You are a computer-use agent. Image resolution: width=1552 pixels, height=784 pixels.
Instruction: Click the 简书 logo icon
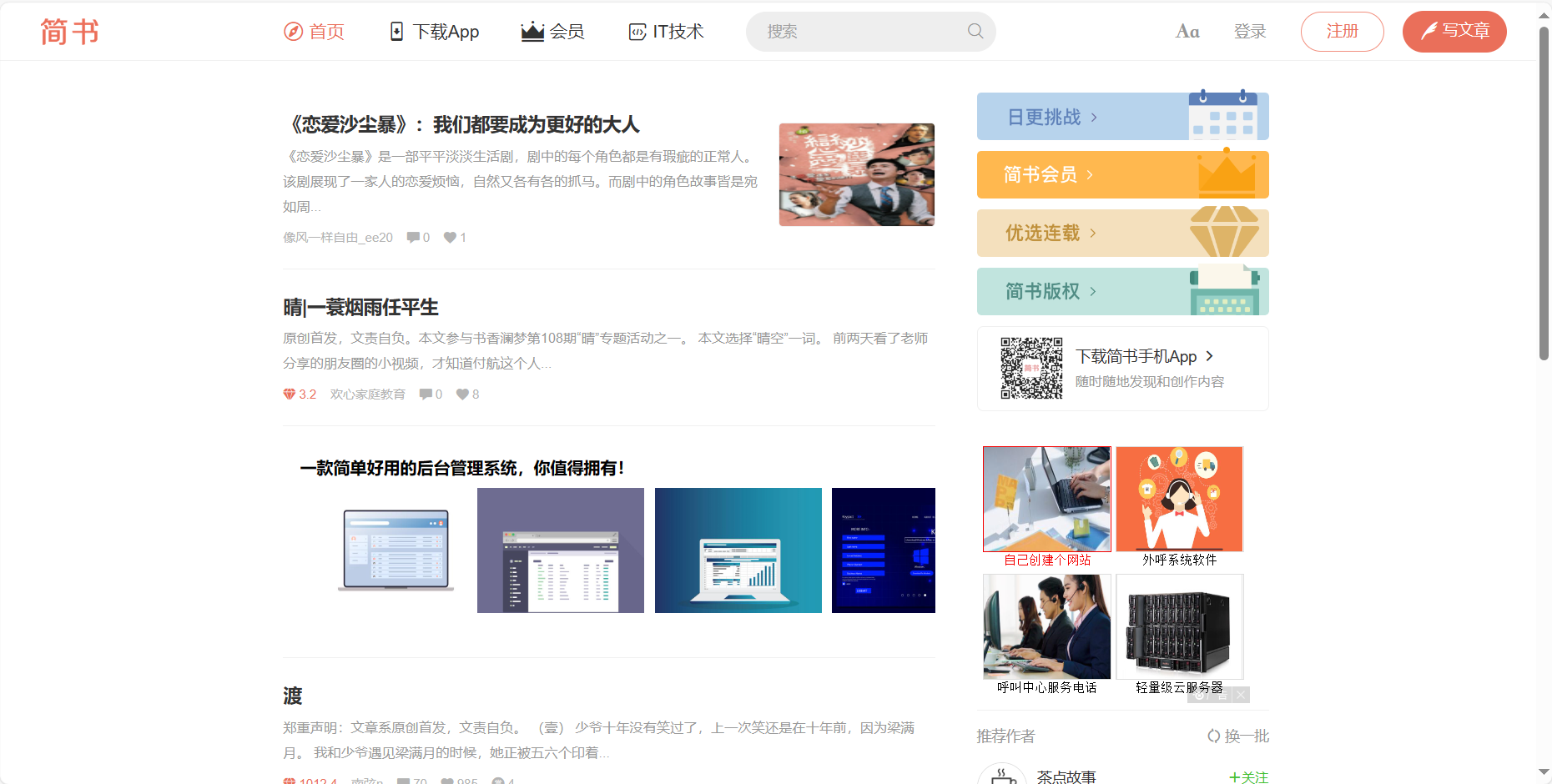[x=69, y=31]
